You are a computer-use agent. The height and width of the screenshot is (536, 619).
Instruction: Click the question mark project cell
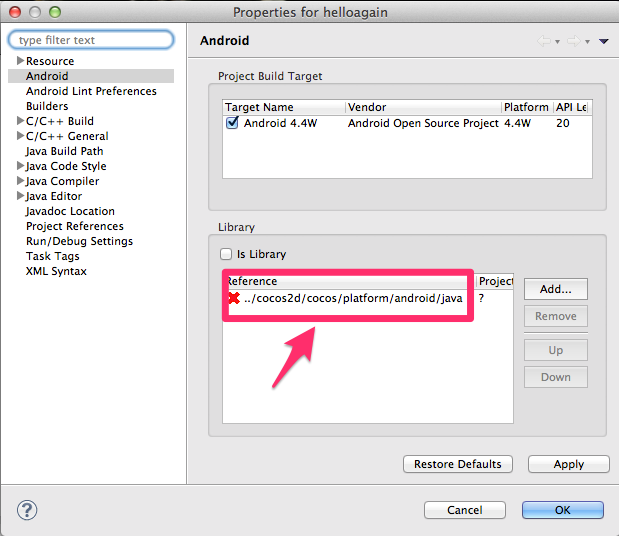click(481, 298)
